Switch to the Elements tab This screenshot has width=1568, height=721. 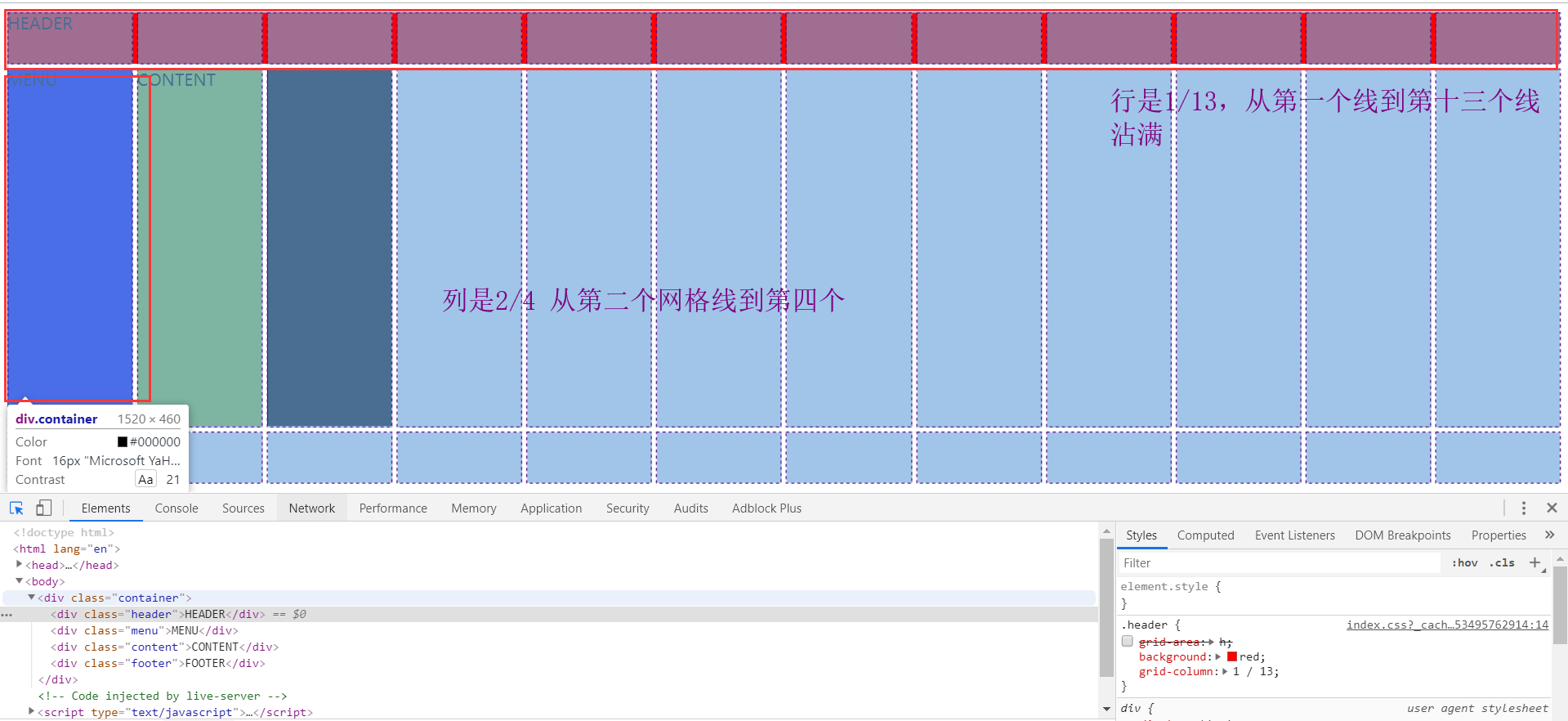105,508
